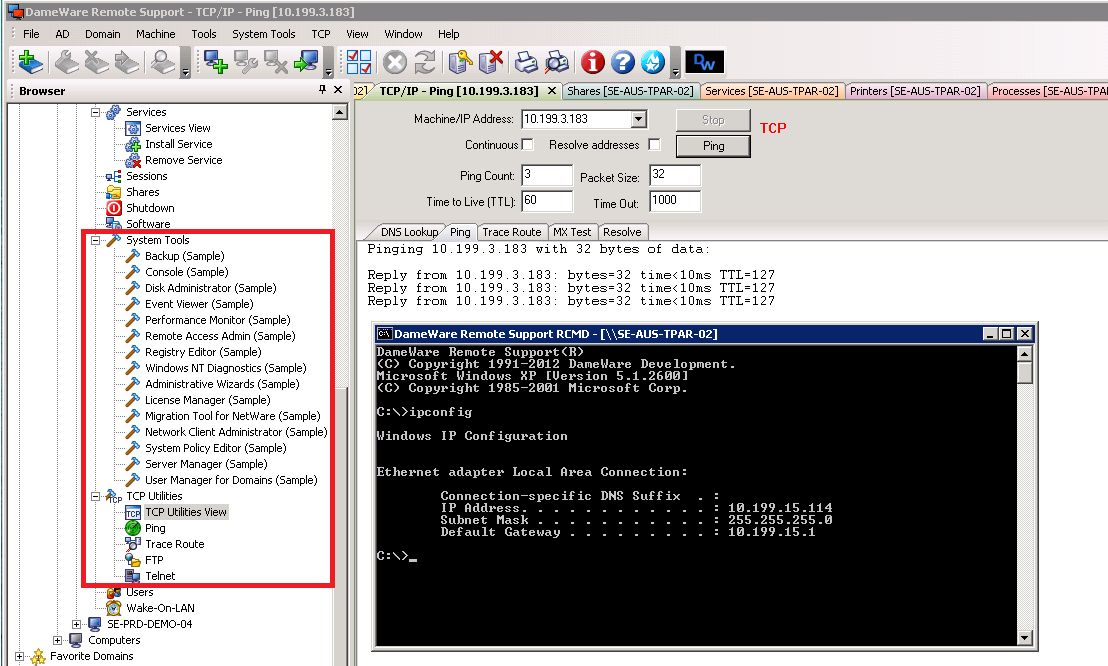Image resolution: width=1108 pixels, height=666 pixels.
Task: Collapse the System Tools tree node
Action: click(x=95, y=240)
